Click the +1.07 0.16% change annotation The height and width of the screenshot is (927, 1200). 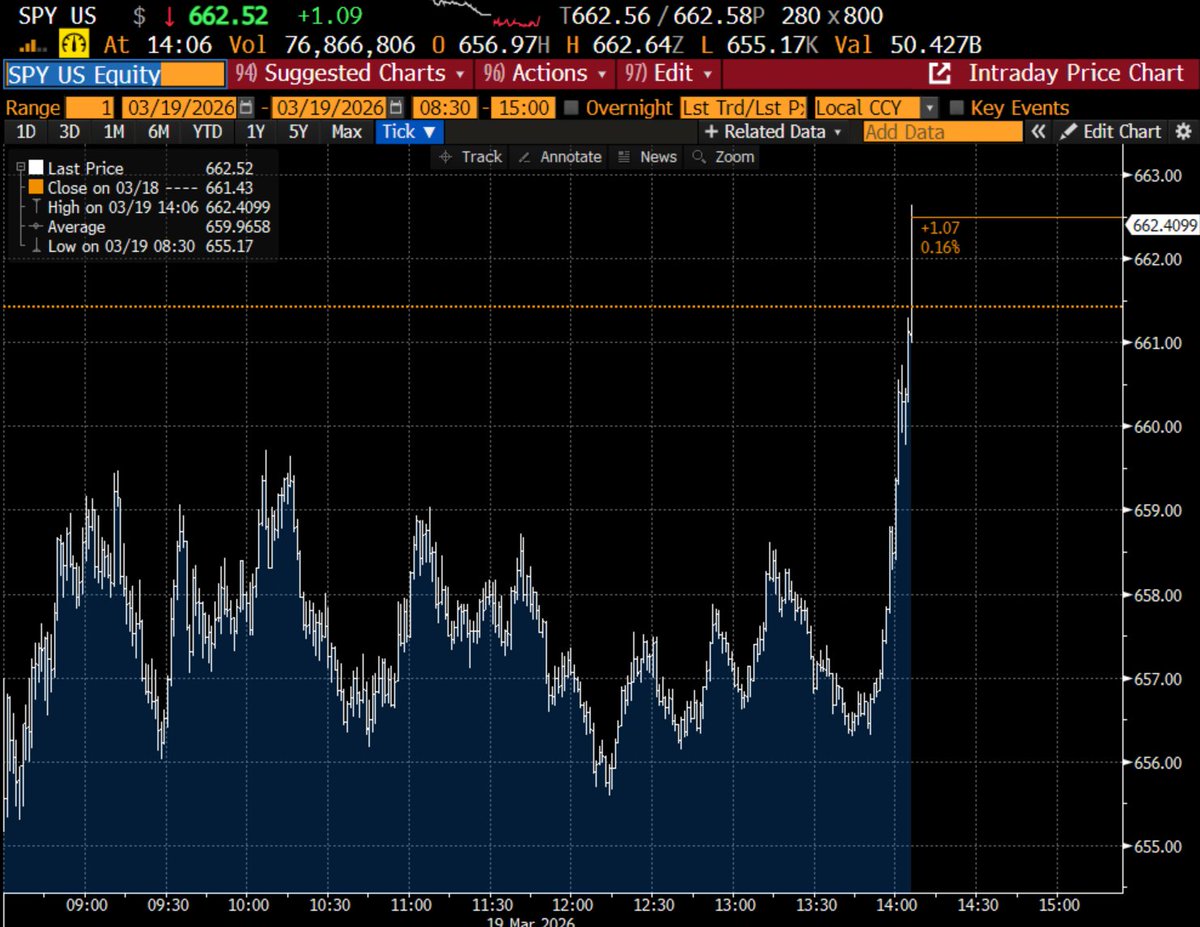coord(938,237)
